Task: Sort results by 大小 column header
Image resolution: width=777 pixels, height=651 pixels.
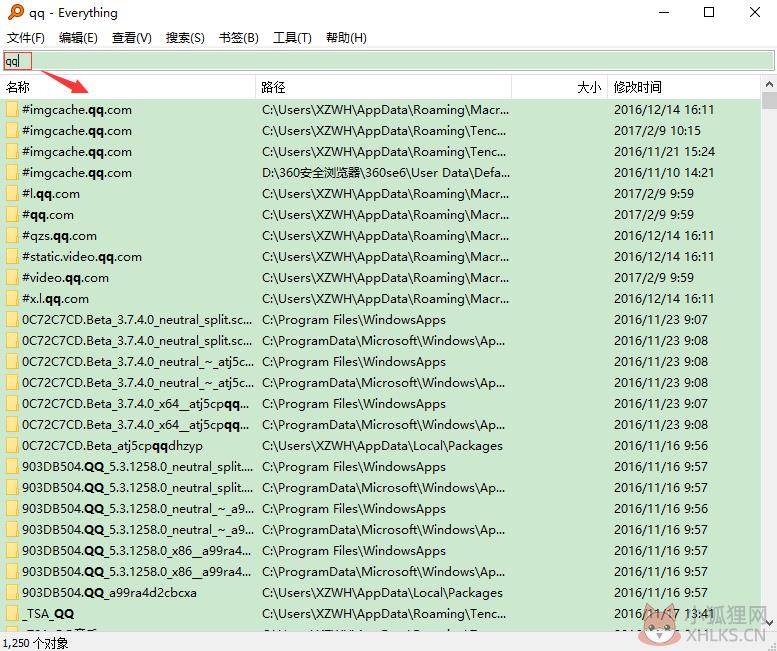Action: coord(559,88)
